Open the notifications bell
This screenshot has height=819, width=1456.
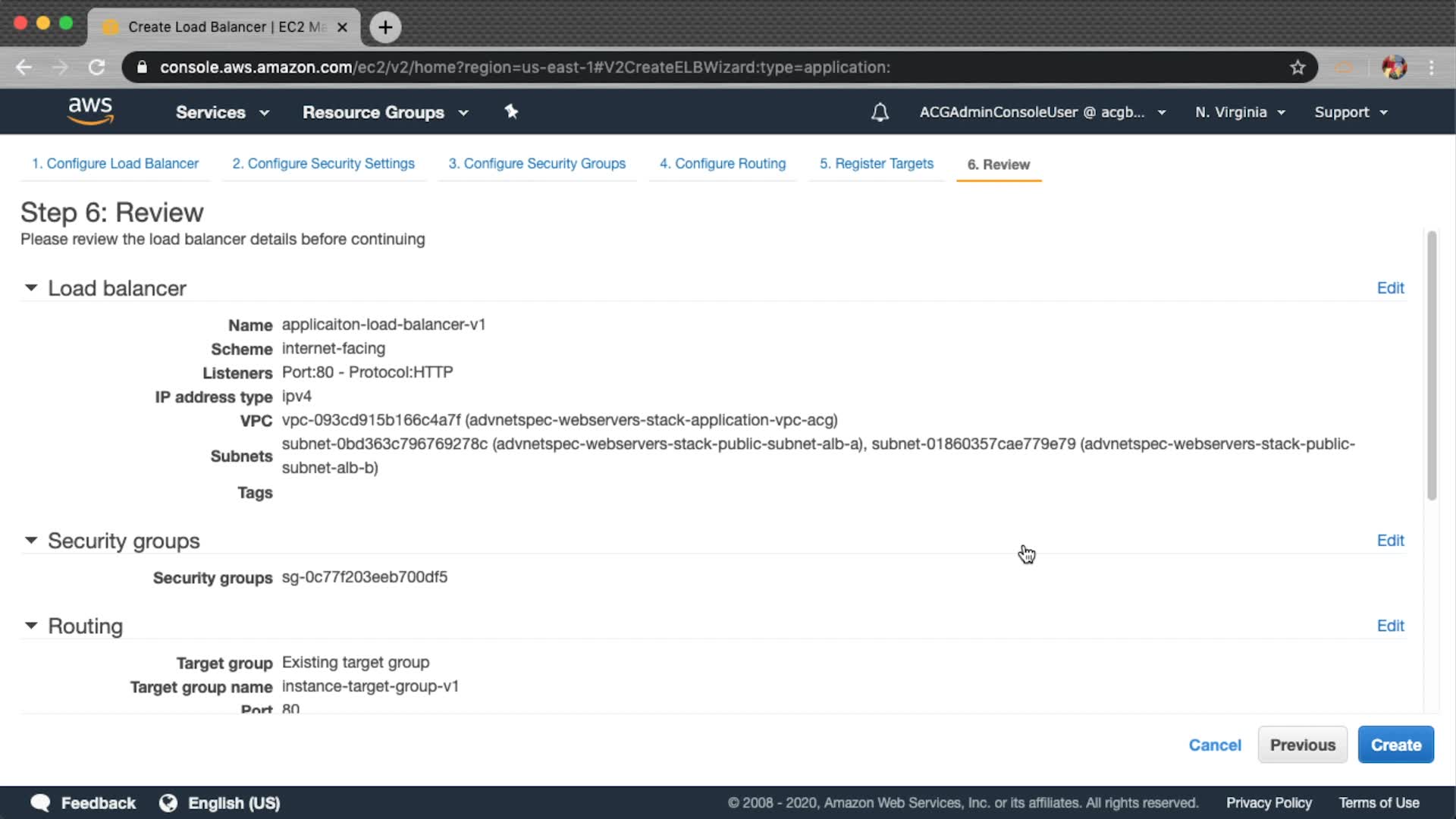880,112
